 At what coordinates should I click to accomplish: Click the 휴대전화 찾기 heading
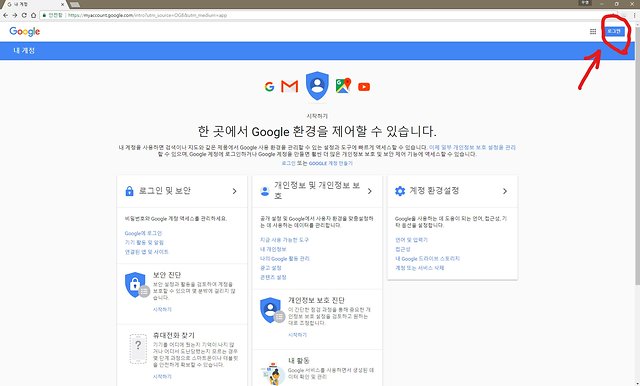pyautogui.click(x=174, y=336)
